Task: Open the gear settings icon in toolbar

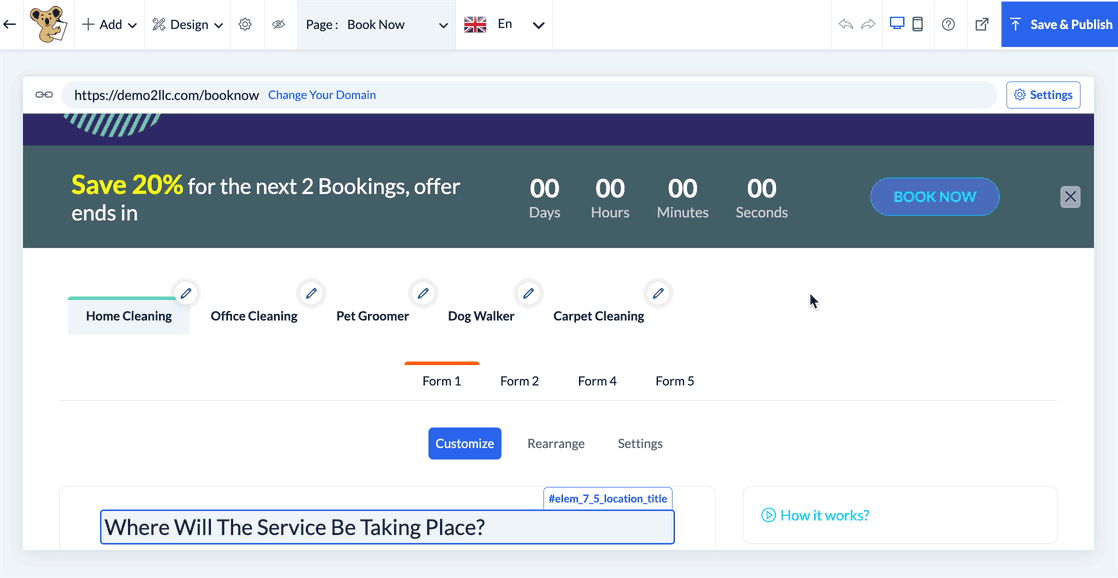Action: click(245, 24)
